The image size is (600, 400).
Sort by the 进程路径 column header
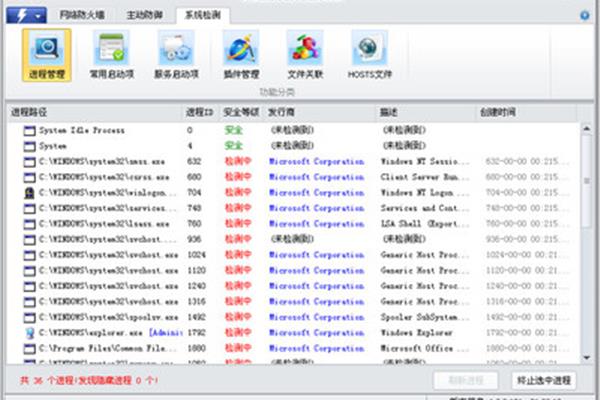coord(94,112)
